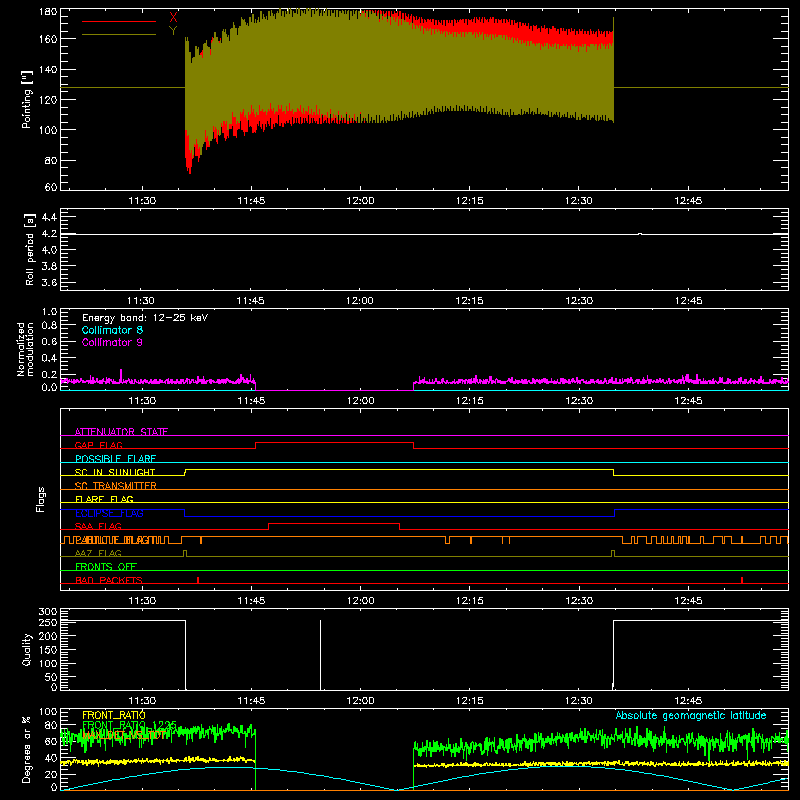Screen dimensions: 800x800
Task: Click the 'Degrees or %' axis title
Action: 27,749
